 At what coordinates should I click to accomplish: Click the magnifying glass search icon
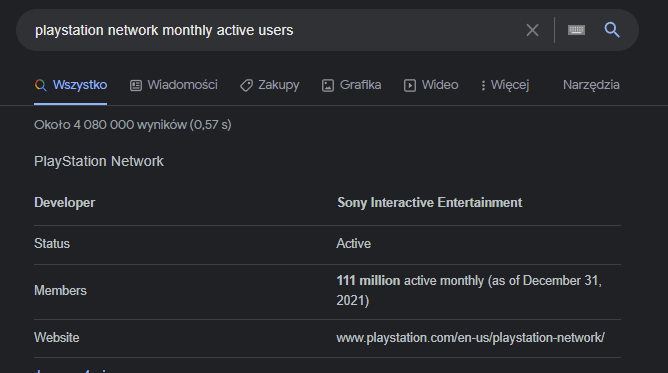[x=612, y=30]
